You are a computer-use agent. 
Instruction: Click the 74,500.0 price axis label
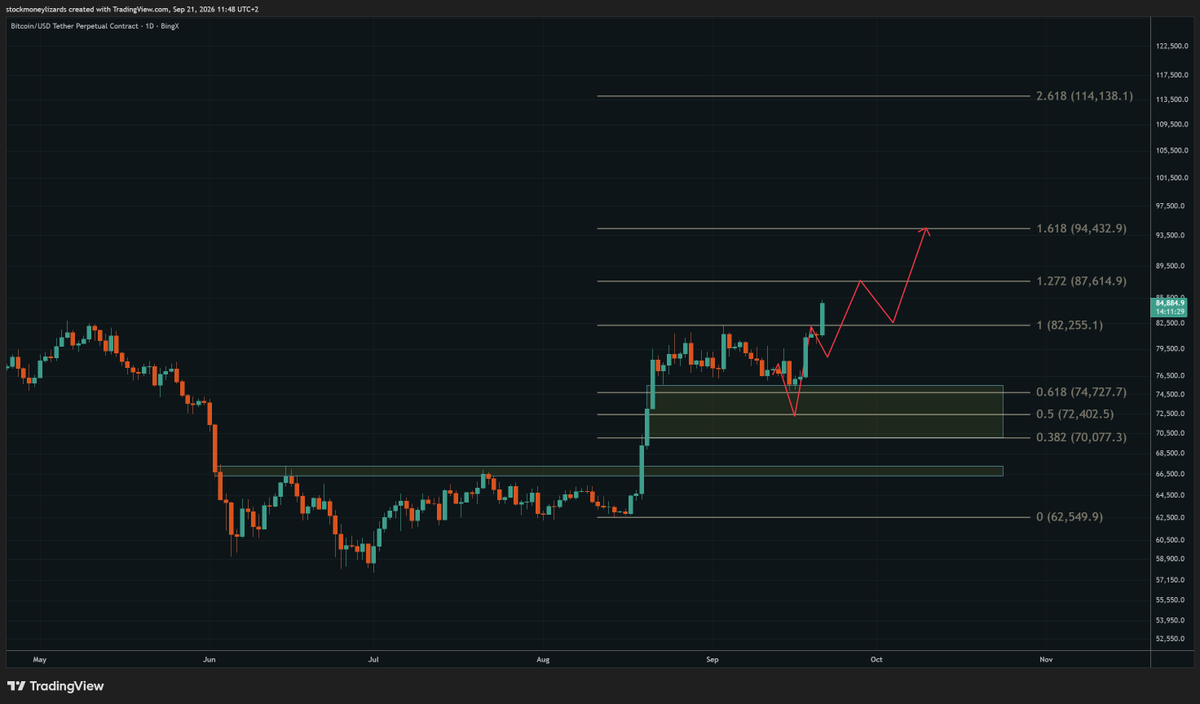(1169, 395)
